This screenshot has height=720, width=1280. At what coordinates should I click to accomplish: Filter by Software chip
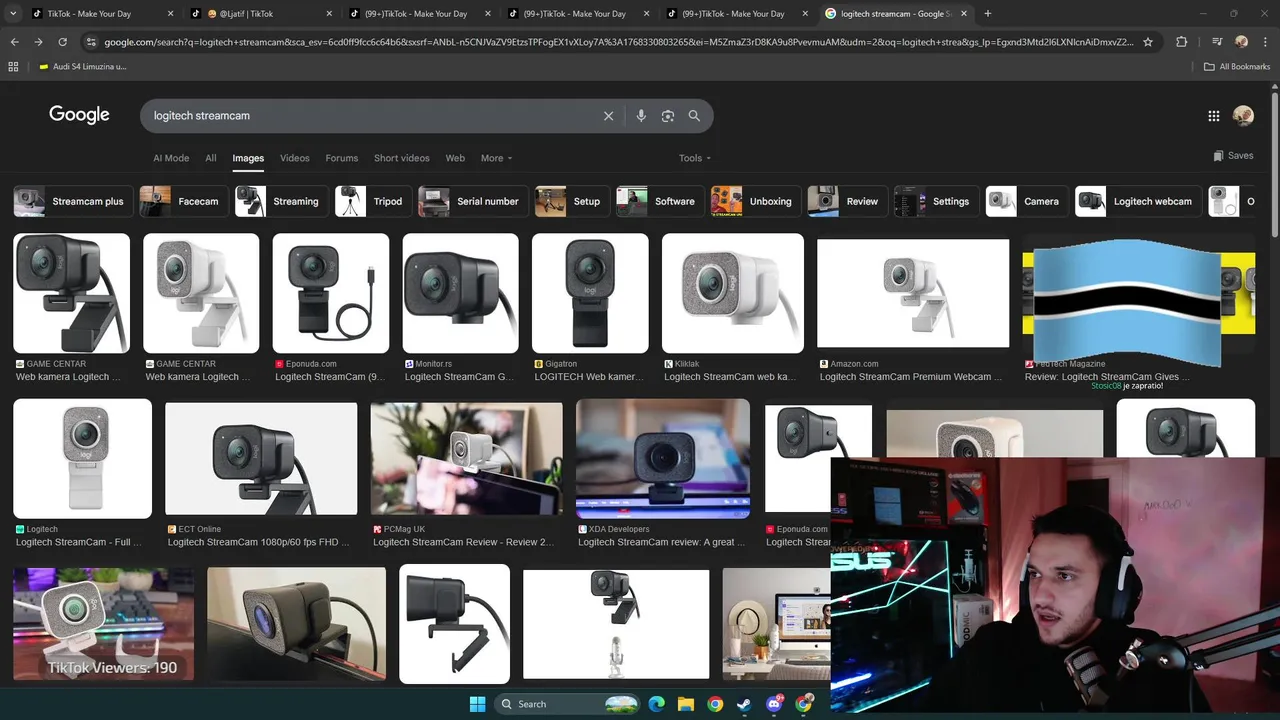click(658, 201)
